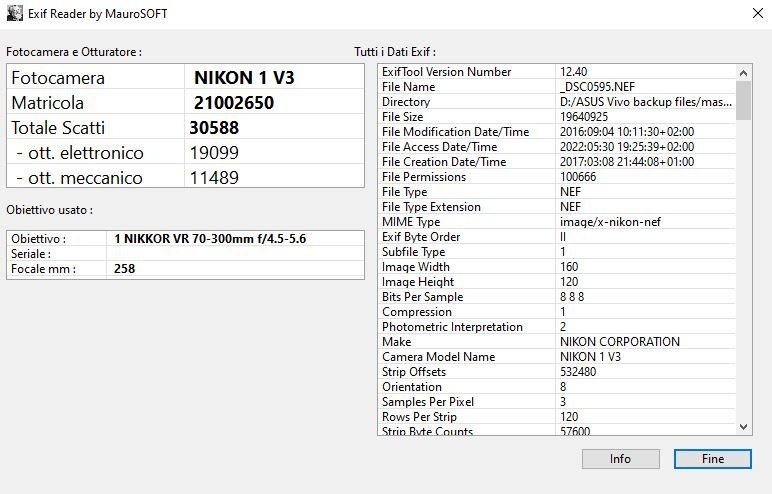Click the MIME Type value image/x-nikon-nef
This screenshot has width=772, height=494.
[611, 222]
